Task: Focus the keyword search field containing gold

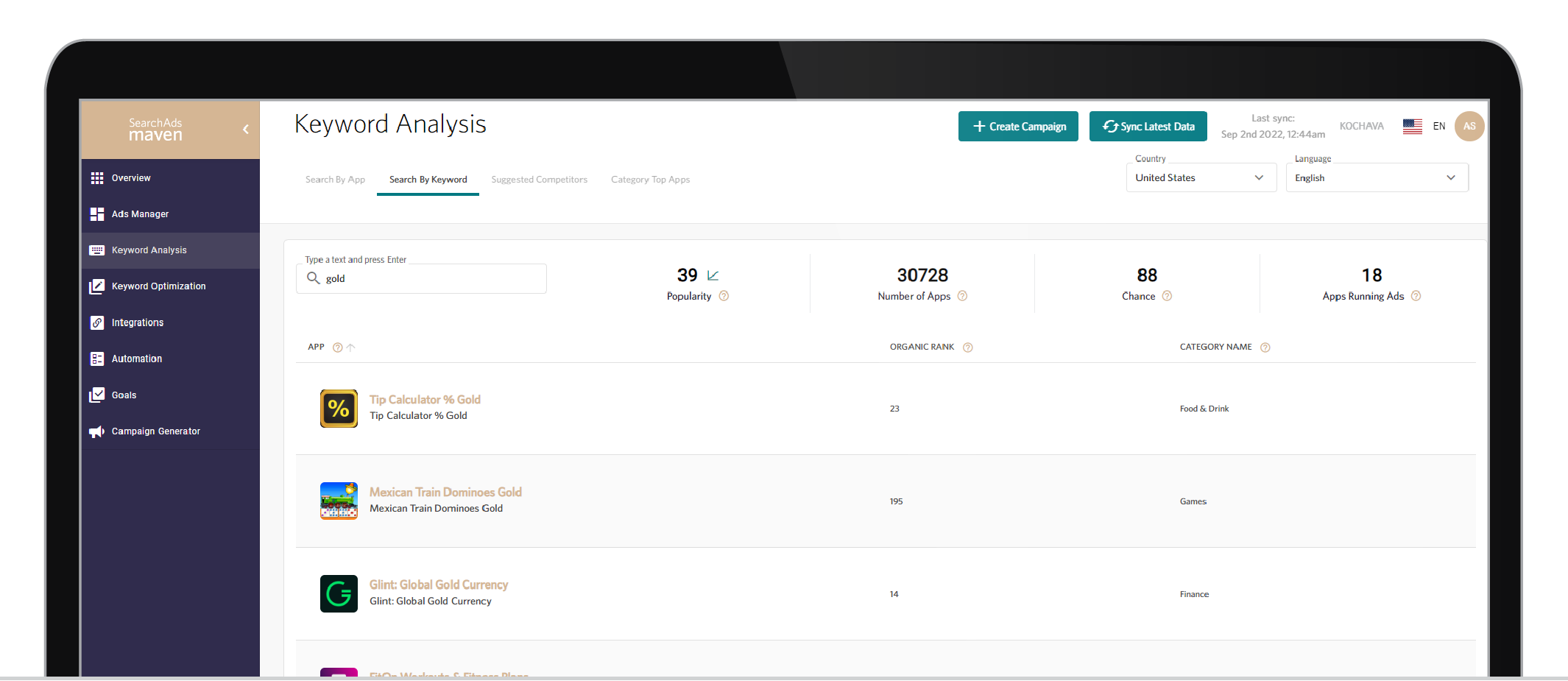Action: [x=421, y=278]
